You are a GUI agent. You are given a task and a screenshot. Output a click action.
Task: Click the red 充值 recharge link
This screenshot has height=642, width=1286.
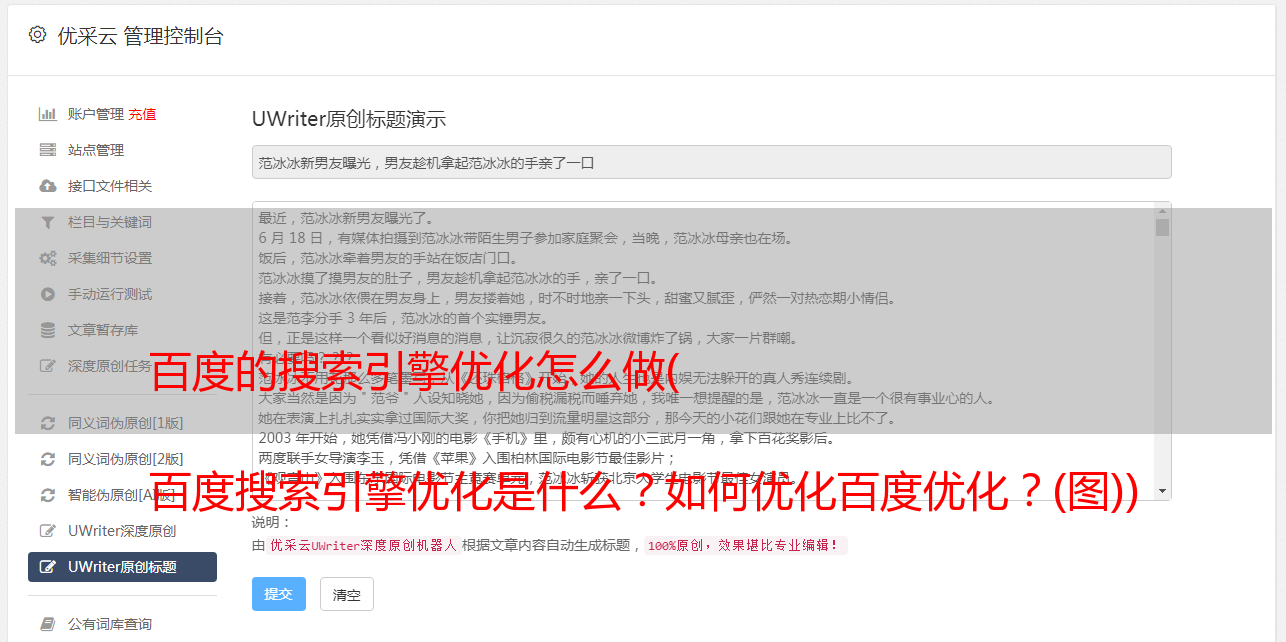[142, 114]
